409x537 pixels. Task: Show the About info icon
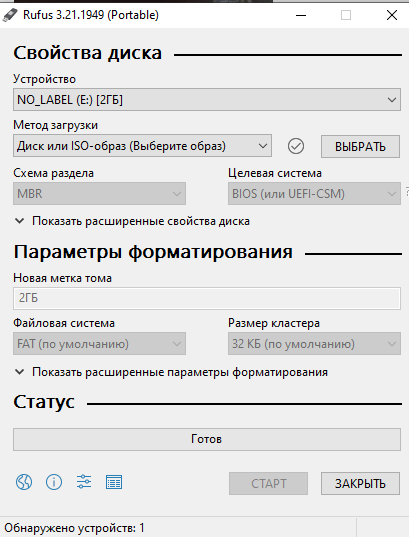(54, 482)
